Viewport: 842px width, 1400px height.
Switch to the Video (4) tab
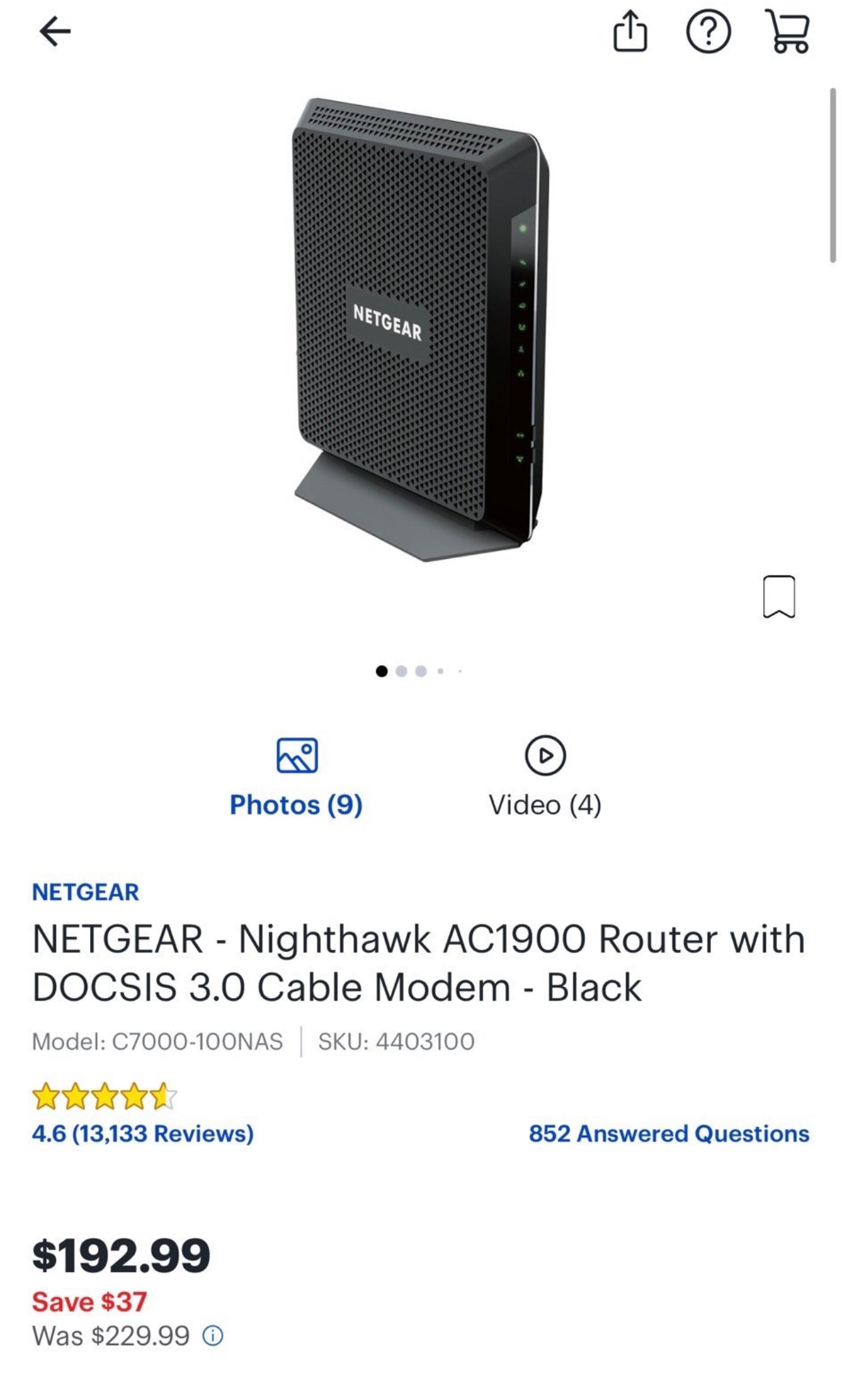click(x=547, y=805)
